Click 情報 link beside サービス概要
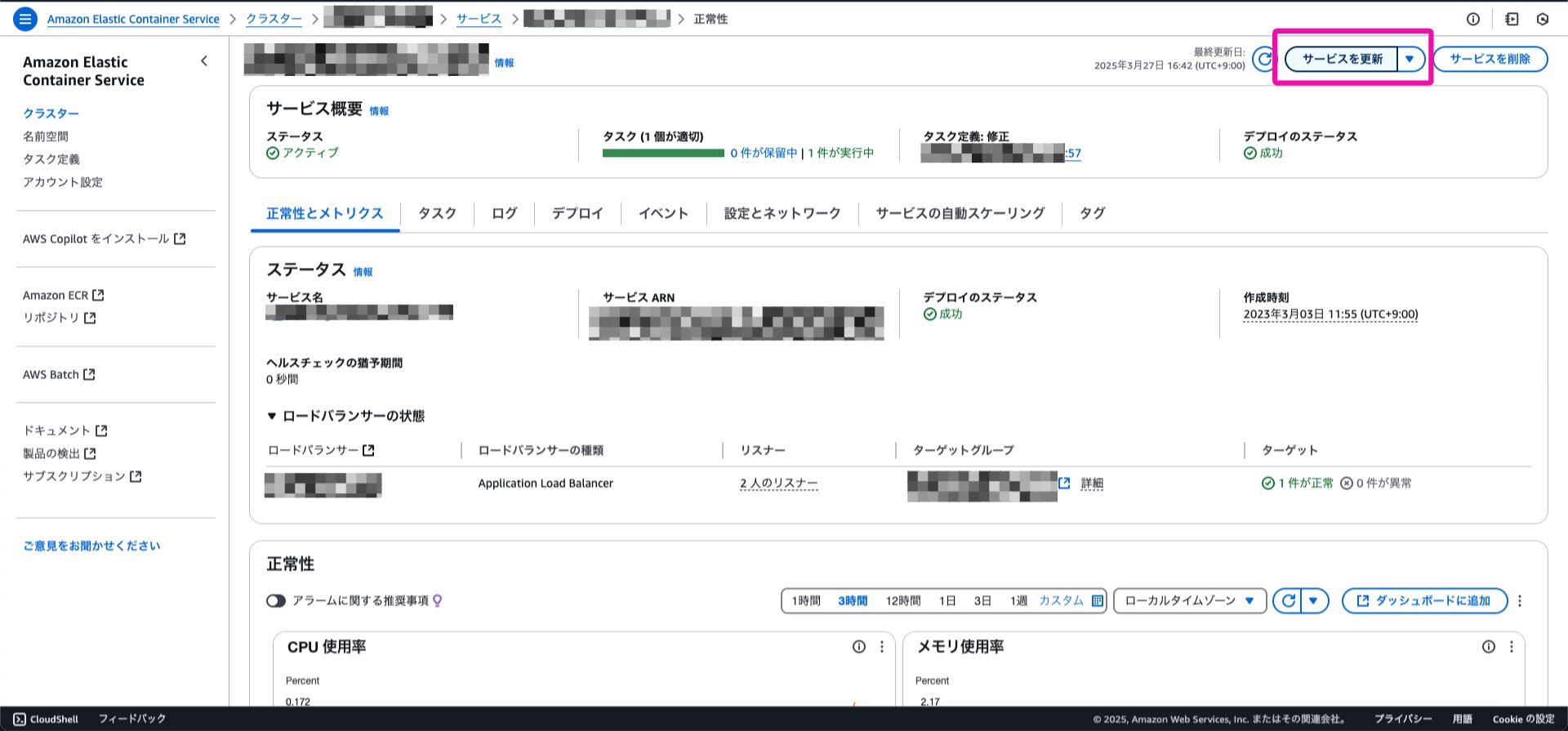 tap(379, 111)
